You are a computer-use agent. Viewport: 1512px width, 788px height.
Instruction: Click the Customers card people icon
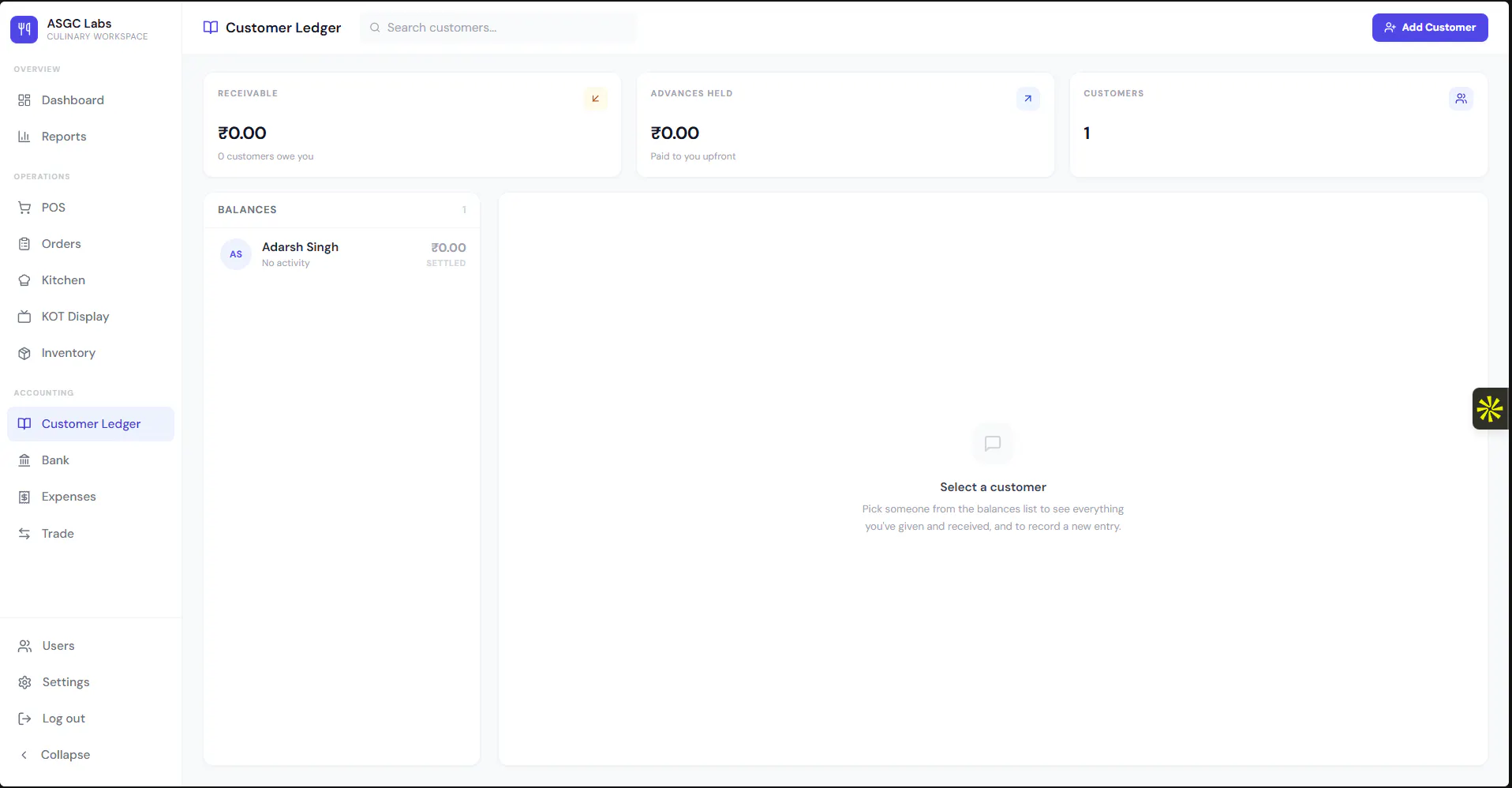(1461, 99)
